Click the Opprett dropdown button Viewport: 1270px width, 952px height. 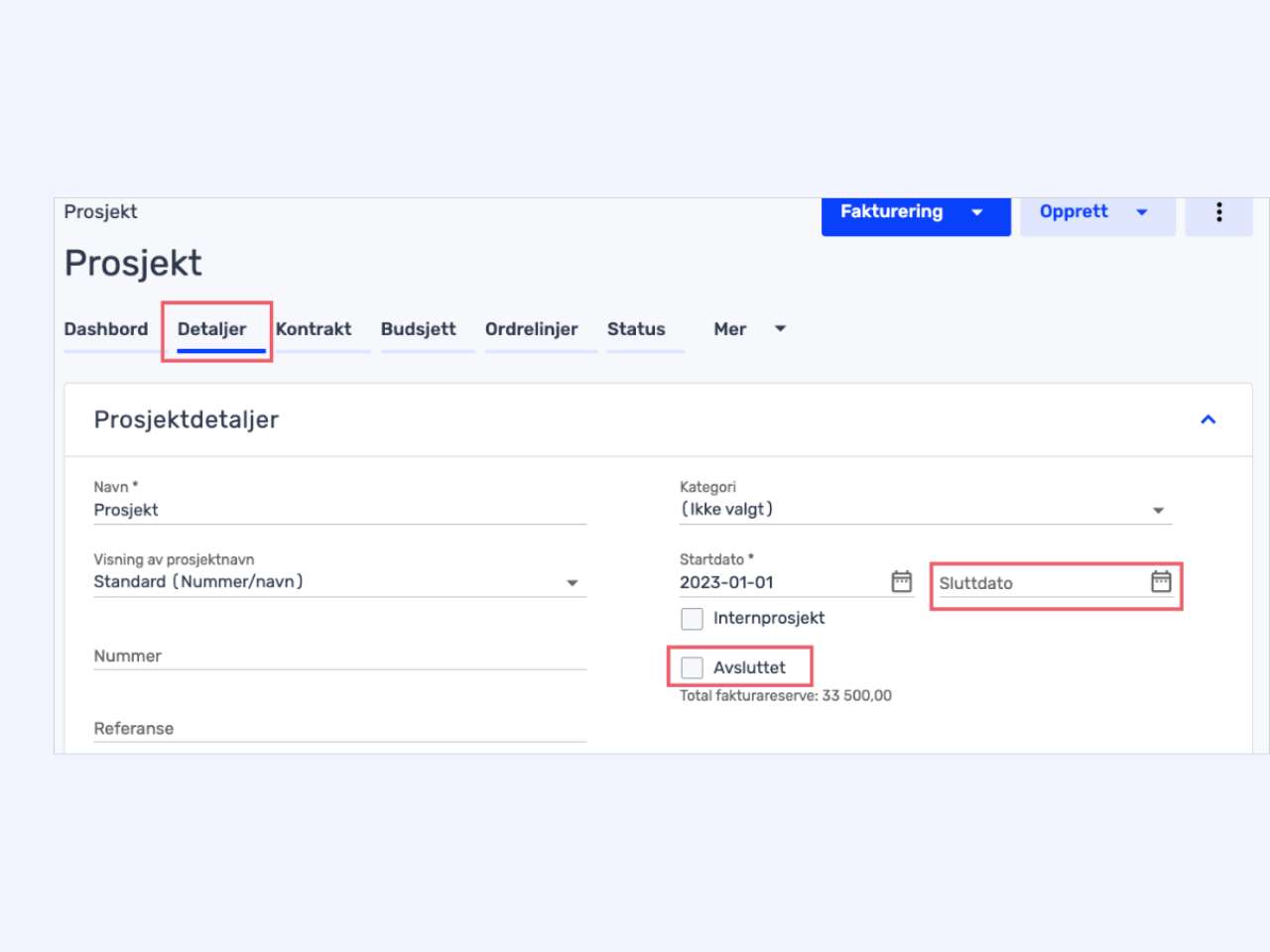click(x=1096, y=212)
